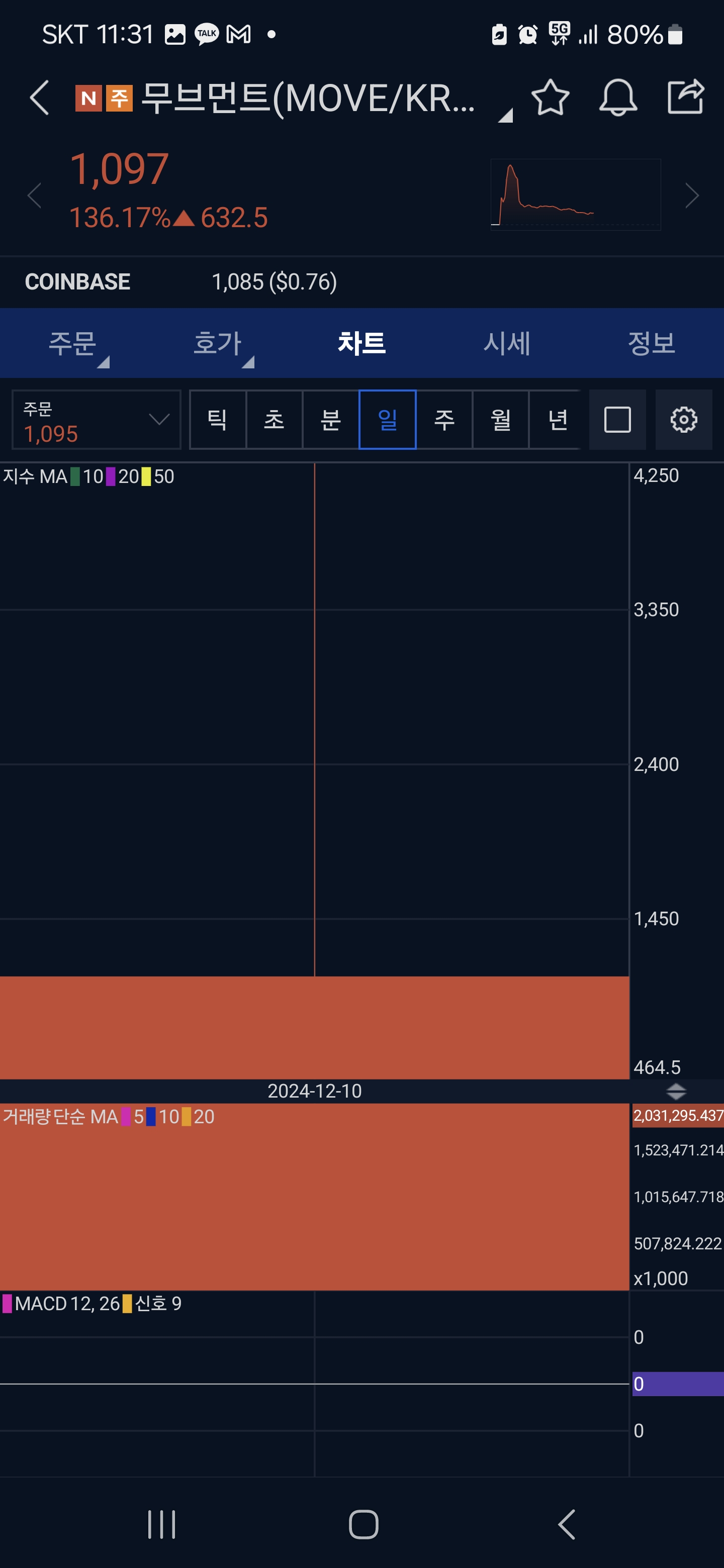Viewport: 724px width, 1568px height.
Task: Tap the orange 주 badge icon
Action: click(119, 98)
